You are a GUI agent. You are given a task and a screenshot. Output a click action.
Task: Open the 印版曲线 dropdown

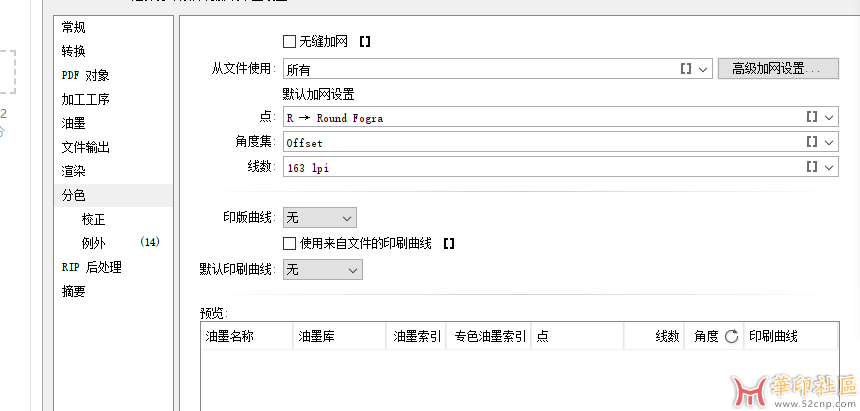[x=320, y=218]
